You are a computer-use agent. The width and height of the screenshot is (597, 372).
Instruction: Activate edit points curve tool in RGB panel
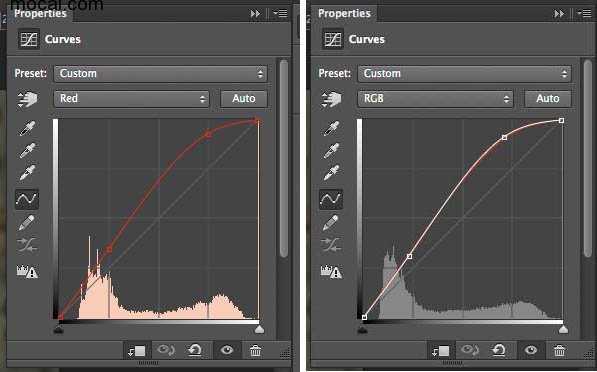point(331,199)
